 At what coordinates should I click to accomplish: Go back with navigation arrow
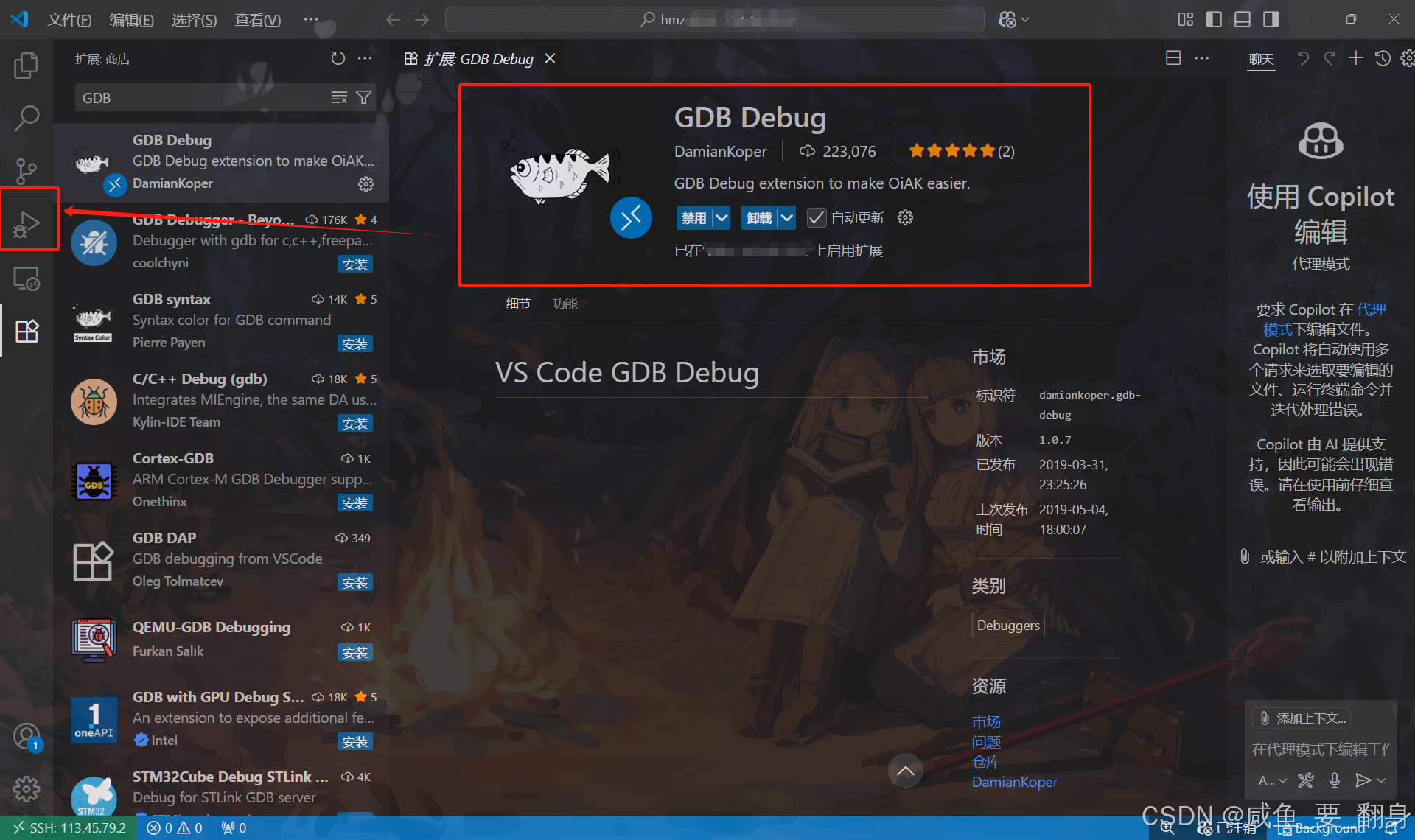point(393,19)
